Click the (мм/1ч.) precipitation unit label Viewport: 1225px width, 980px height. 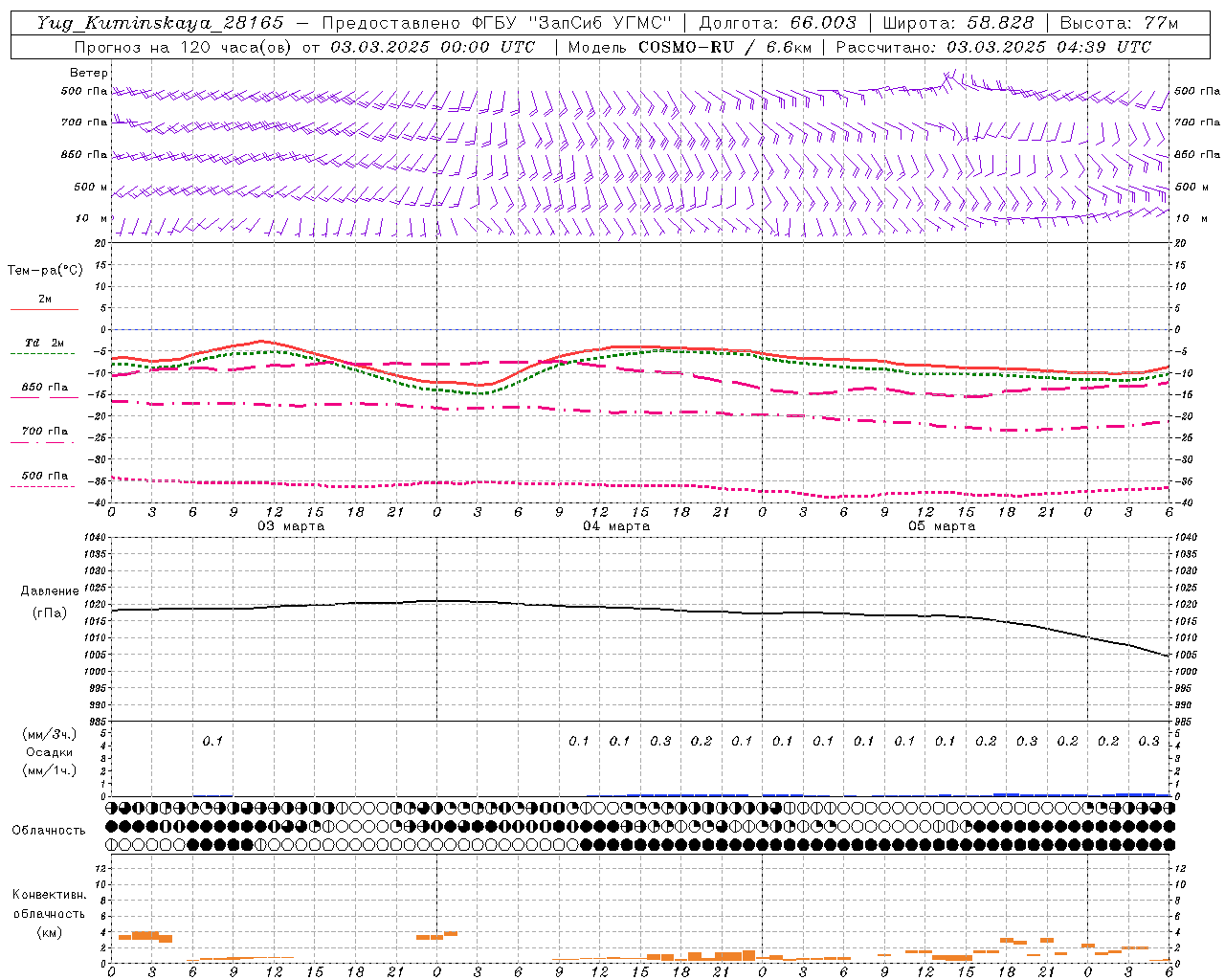coord(50,770)
